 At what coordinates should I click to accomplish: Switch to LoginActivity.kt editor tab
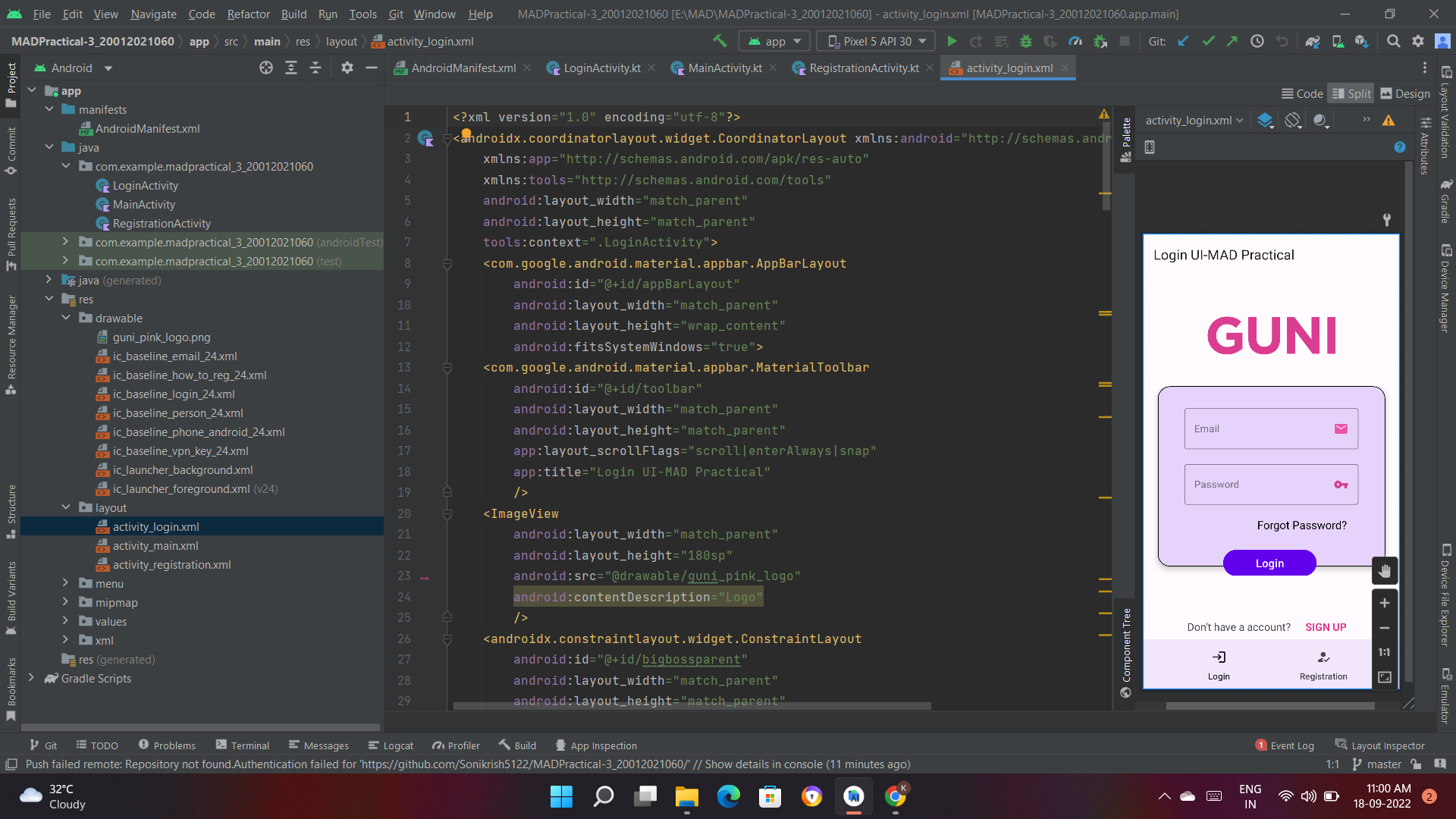(x=601, y=68)
